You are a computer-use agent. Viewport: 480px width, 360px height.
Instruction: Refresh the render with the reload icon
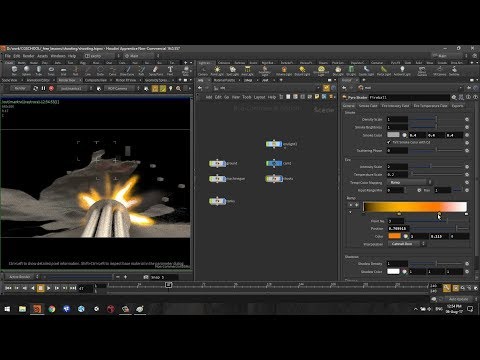pos(35,88)
